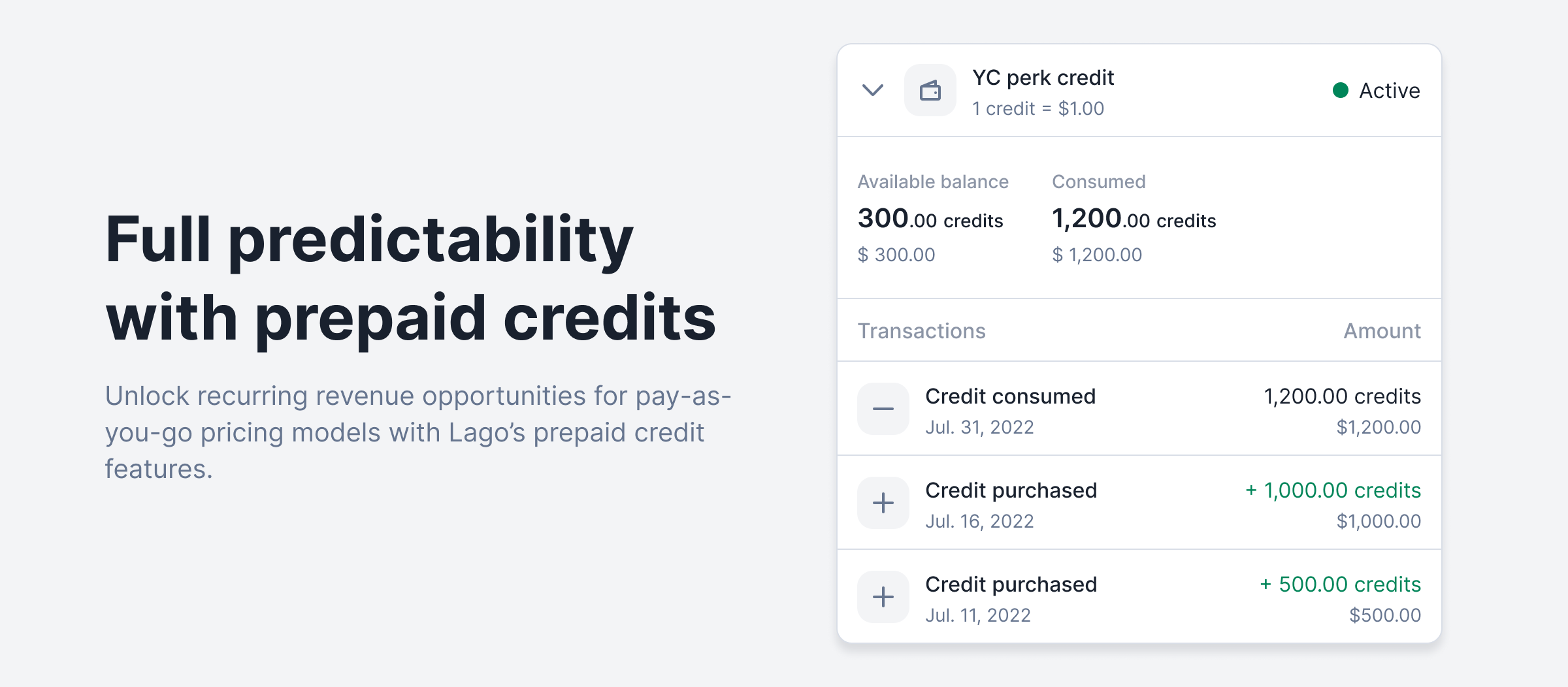Open the Credit purchased Jul. 11, 2022 transaction

click(x=1139, y=597)
